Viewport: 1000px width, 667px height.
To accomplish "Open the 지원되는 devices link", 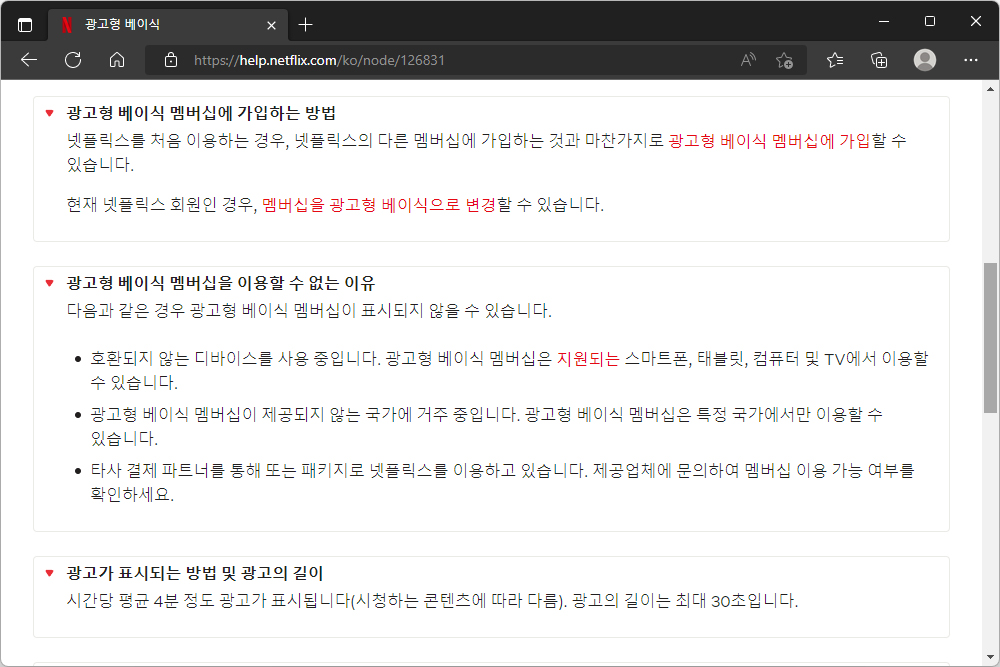I will click(588, 358).
